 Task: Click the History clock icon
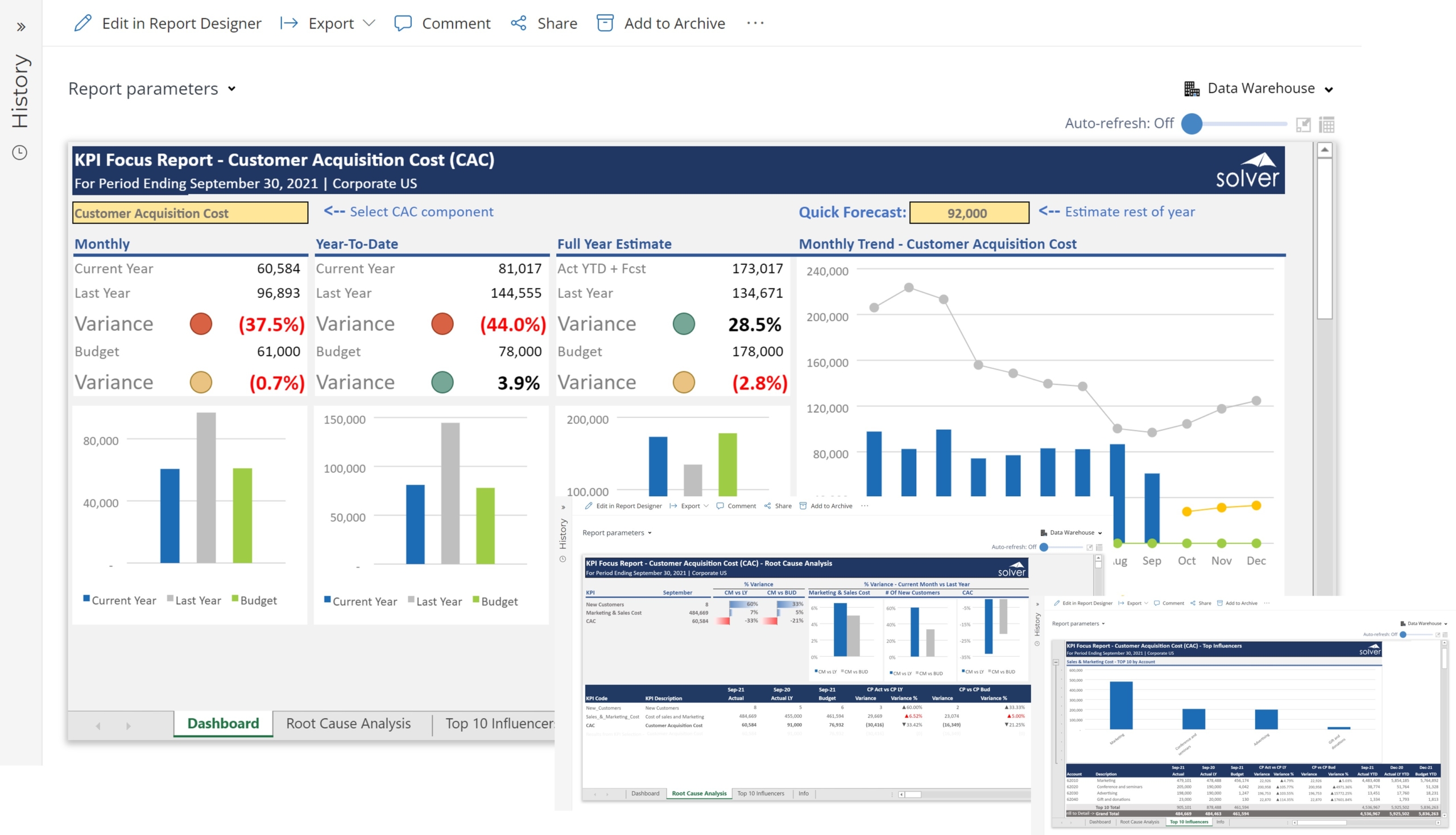pos(20,152)
